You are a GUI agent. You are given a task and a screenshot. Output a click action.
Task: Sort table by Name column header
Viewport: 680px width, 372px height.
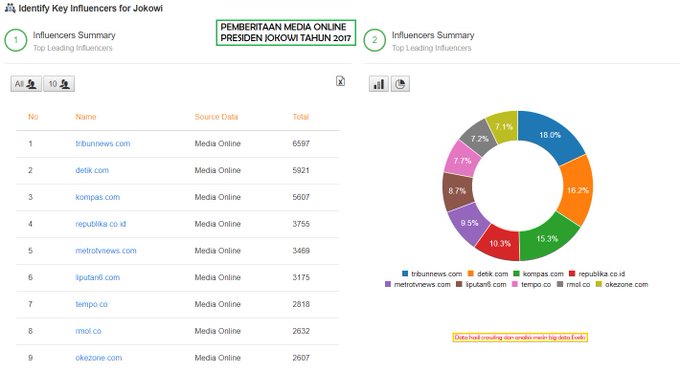coord(86,117)
